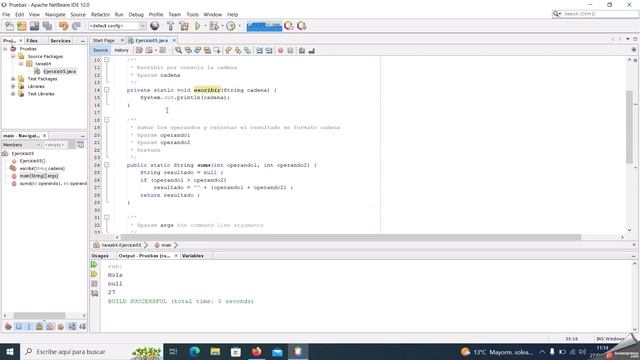Collapse code fold at line 14
This screenshot has height=360, width=640.
tap(107, 90)
